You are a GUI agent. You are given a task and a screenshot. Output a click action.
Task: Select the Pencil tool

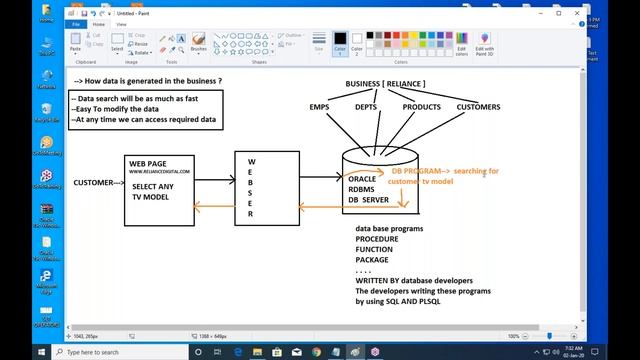coord(163,39)
